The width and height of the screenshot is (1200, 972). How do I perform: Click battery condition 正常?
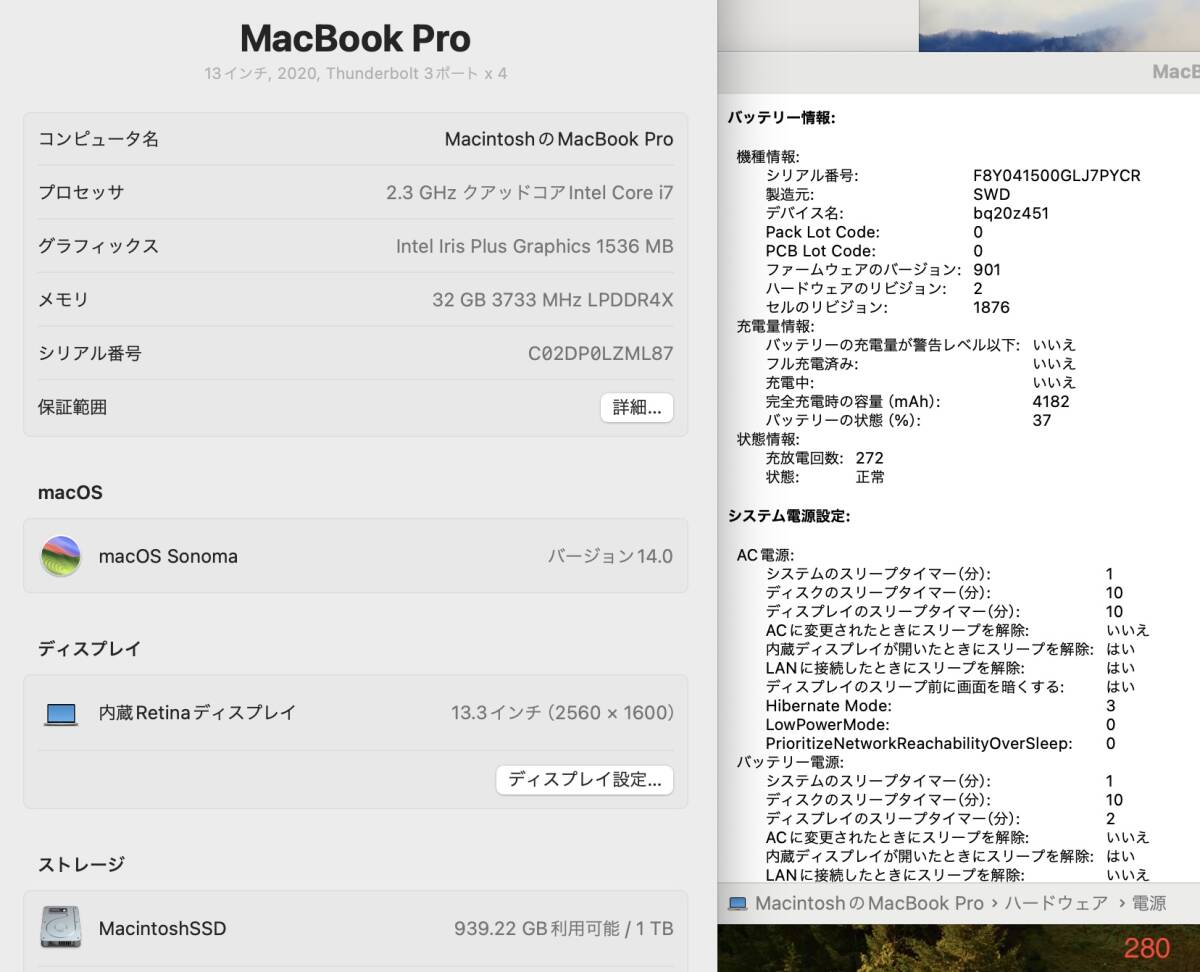(870, 477)
